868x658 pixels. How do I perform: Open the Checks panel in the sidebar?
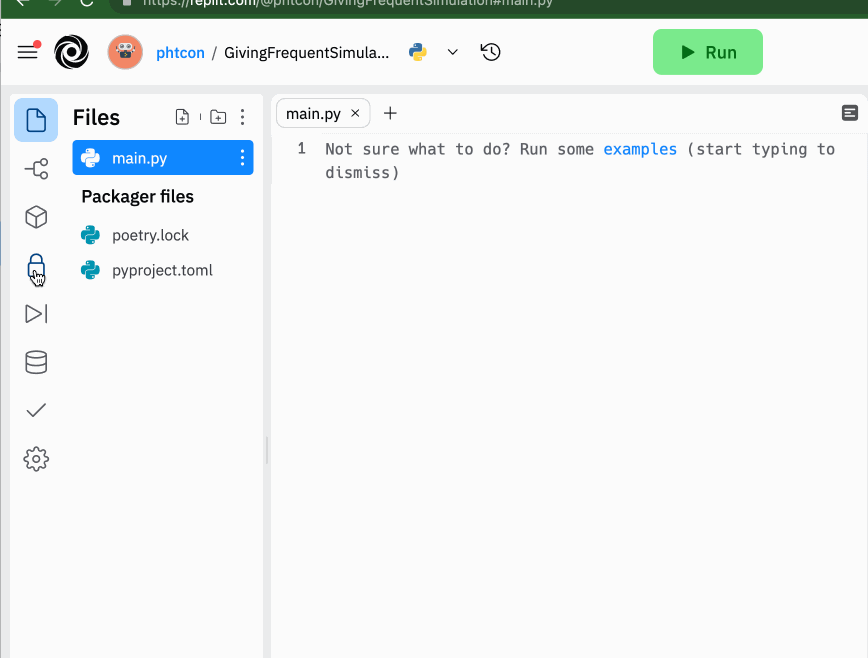(x=36, y=410)
